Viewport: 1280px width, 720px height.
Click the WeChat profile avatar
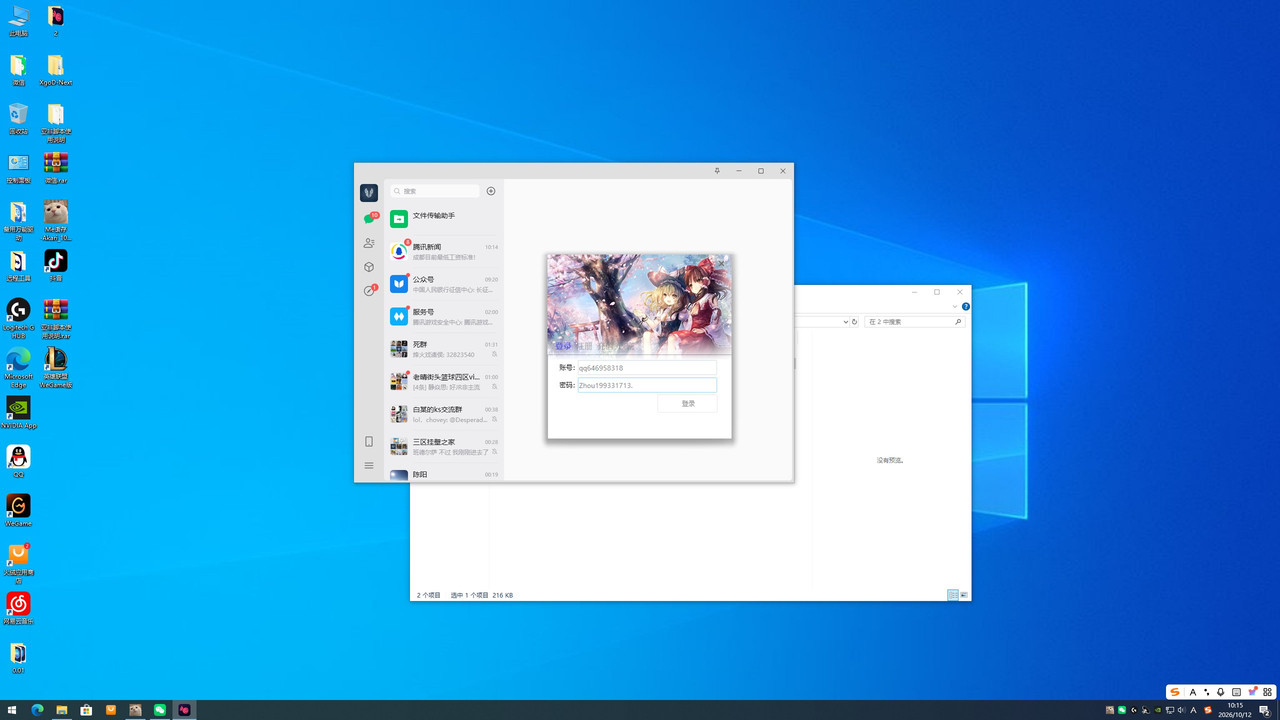pos(369,192)
